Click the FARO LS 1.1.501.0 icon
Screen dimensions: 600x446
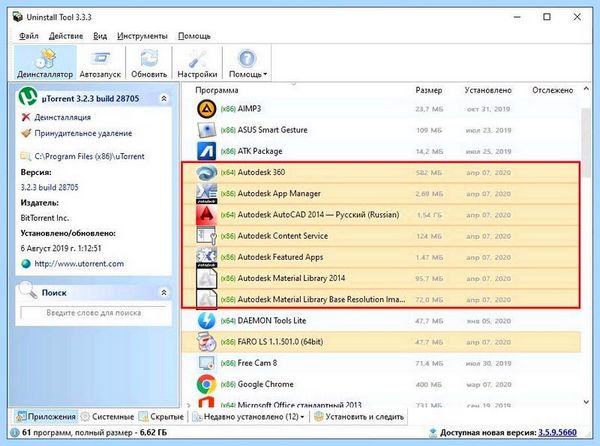pyautogui.click(x=207, y=342)
